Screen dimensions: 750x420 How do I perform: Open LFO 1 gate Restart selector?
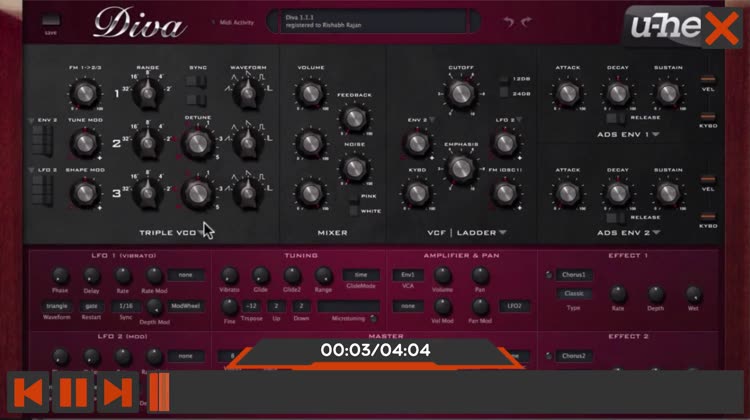(x=91, y=306)
